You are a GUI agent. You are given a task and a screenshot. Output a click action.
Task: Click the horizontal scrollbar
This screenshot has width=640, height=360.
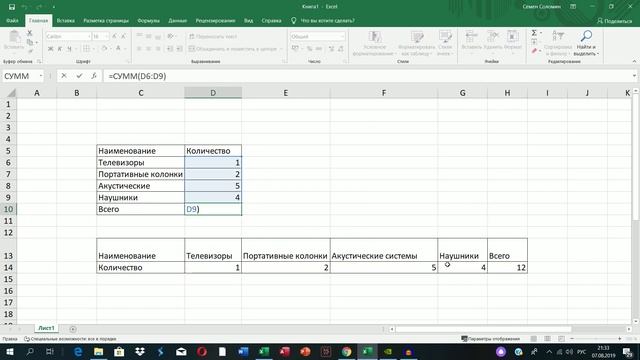click(483, 329)
